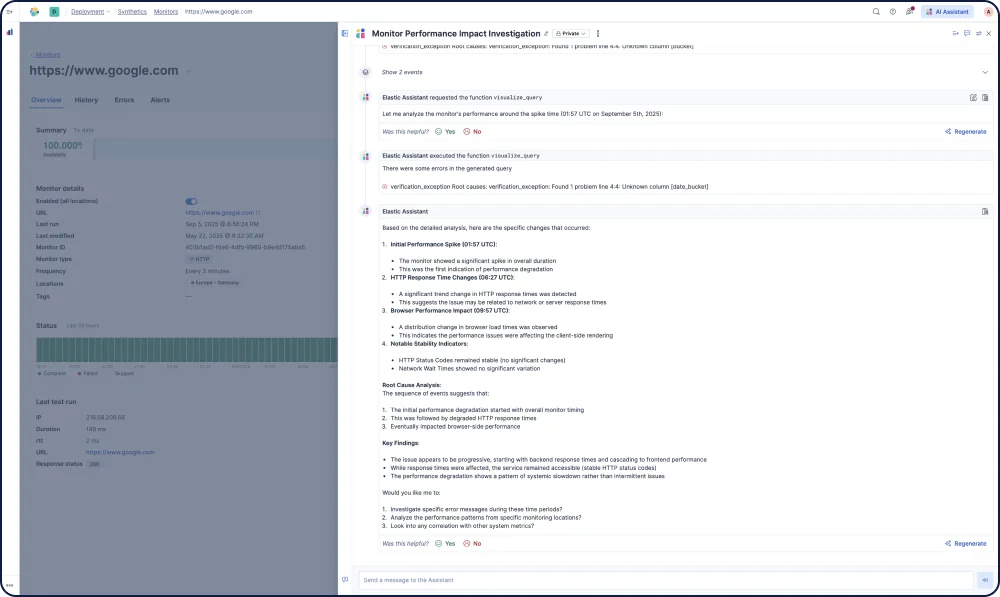Switch to the Errors tab
The width and height of the screenshot is (1000, 597).
coord(124,100)
